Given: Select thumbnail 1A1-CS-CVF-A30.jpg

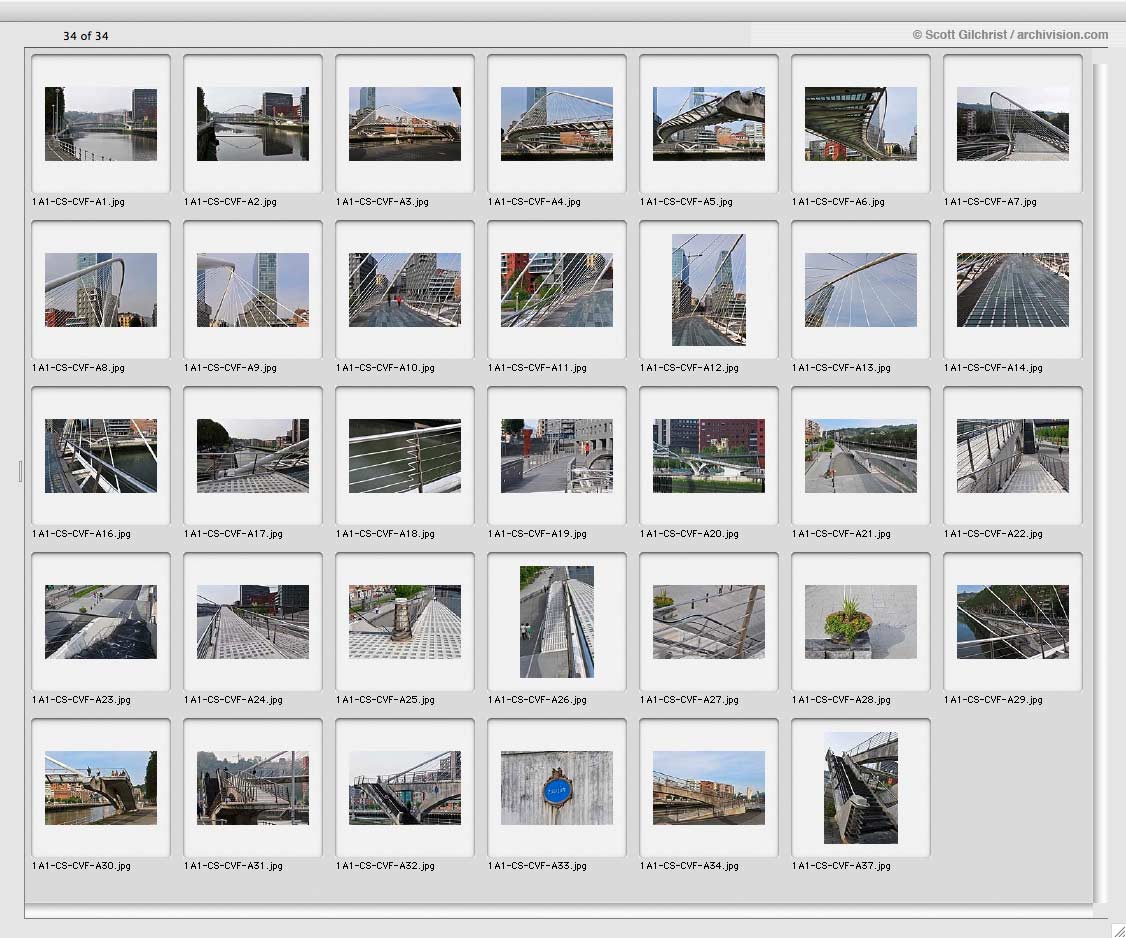Looking at the screenshot, I should (101, 787).
